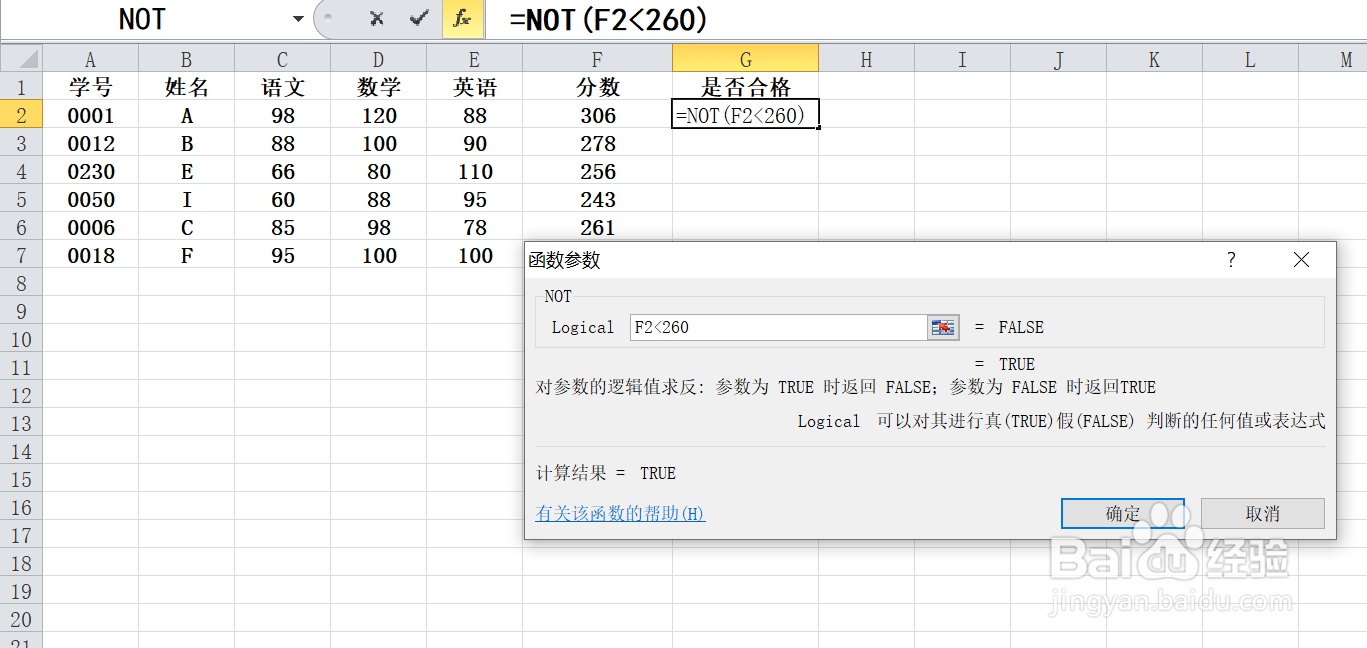This screenshot has width=1367, height=648.
Task: Click 取消 to cancel the dialog
Action: [x=1263, y=513]
